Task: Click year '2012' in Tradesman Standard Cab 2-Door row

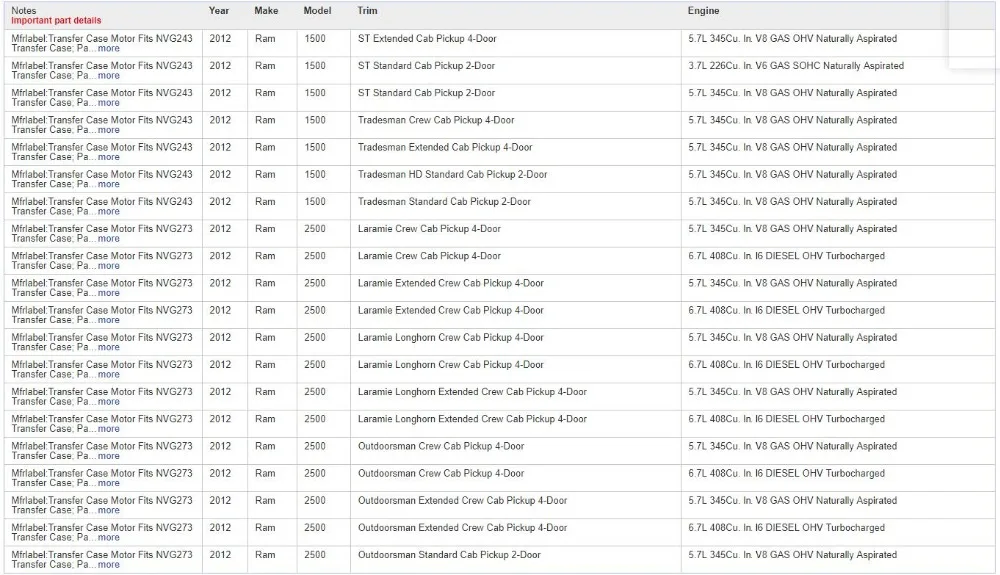Action: [220, 202]
